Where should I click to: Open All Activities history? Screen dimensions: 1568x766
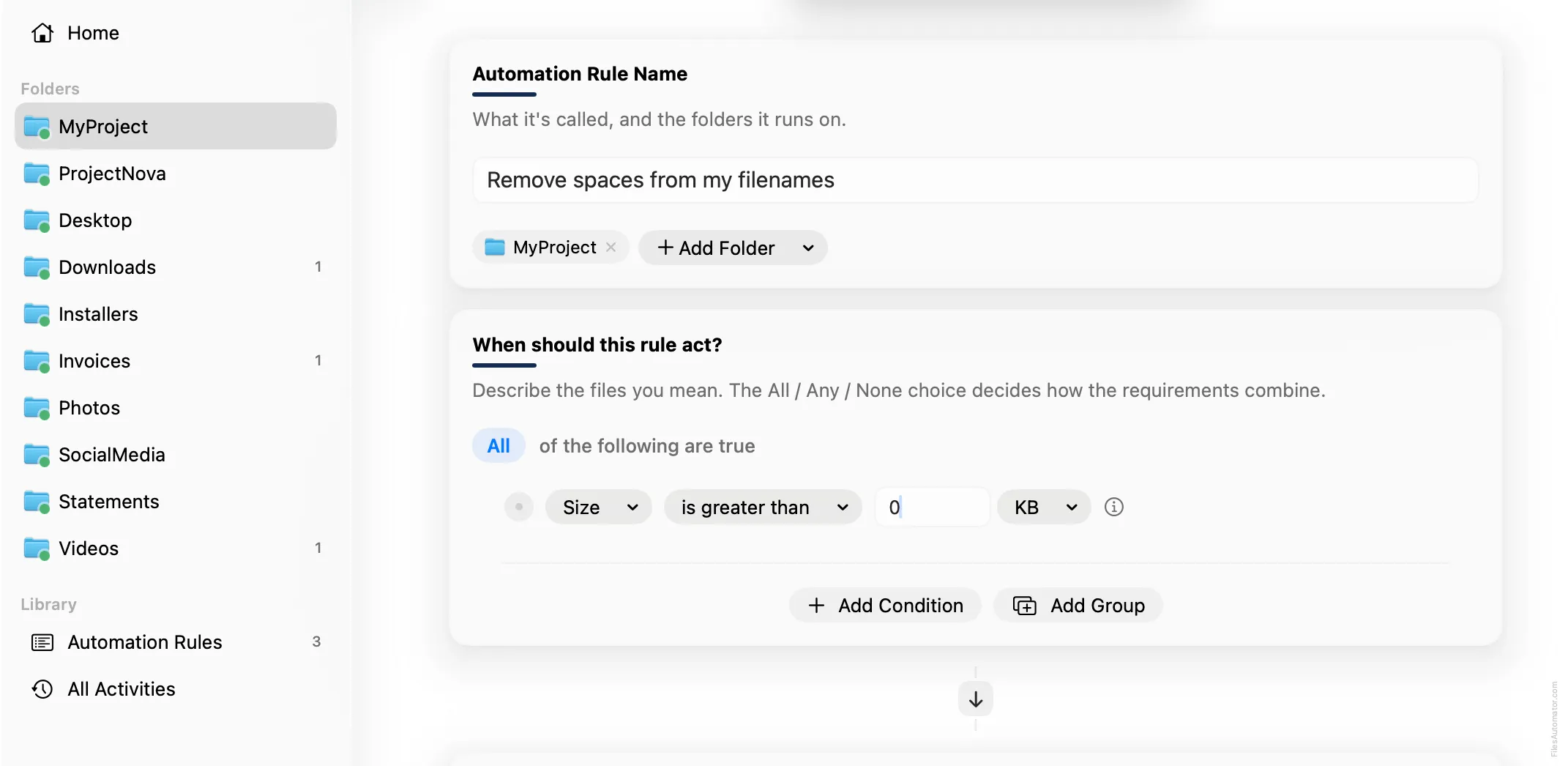(176, 689)
